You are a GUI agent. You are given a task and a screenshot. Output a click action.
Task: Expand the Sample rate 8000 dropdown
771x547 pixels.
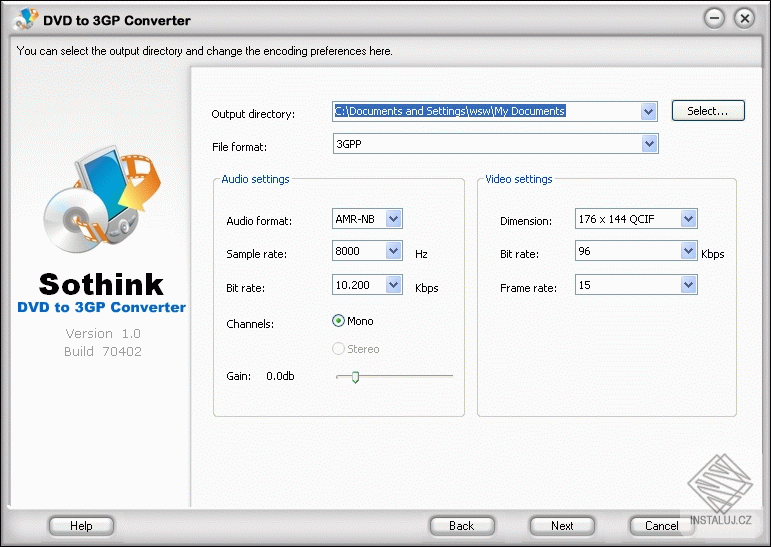(x=393, y=251)
